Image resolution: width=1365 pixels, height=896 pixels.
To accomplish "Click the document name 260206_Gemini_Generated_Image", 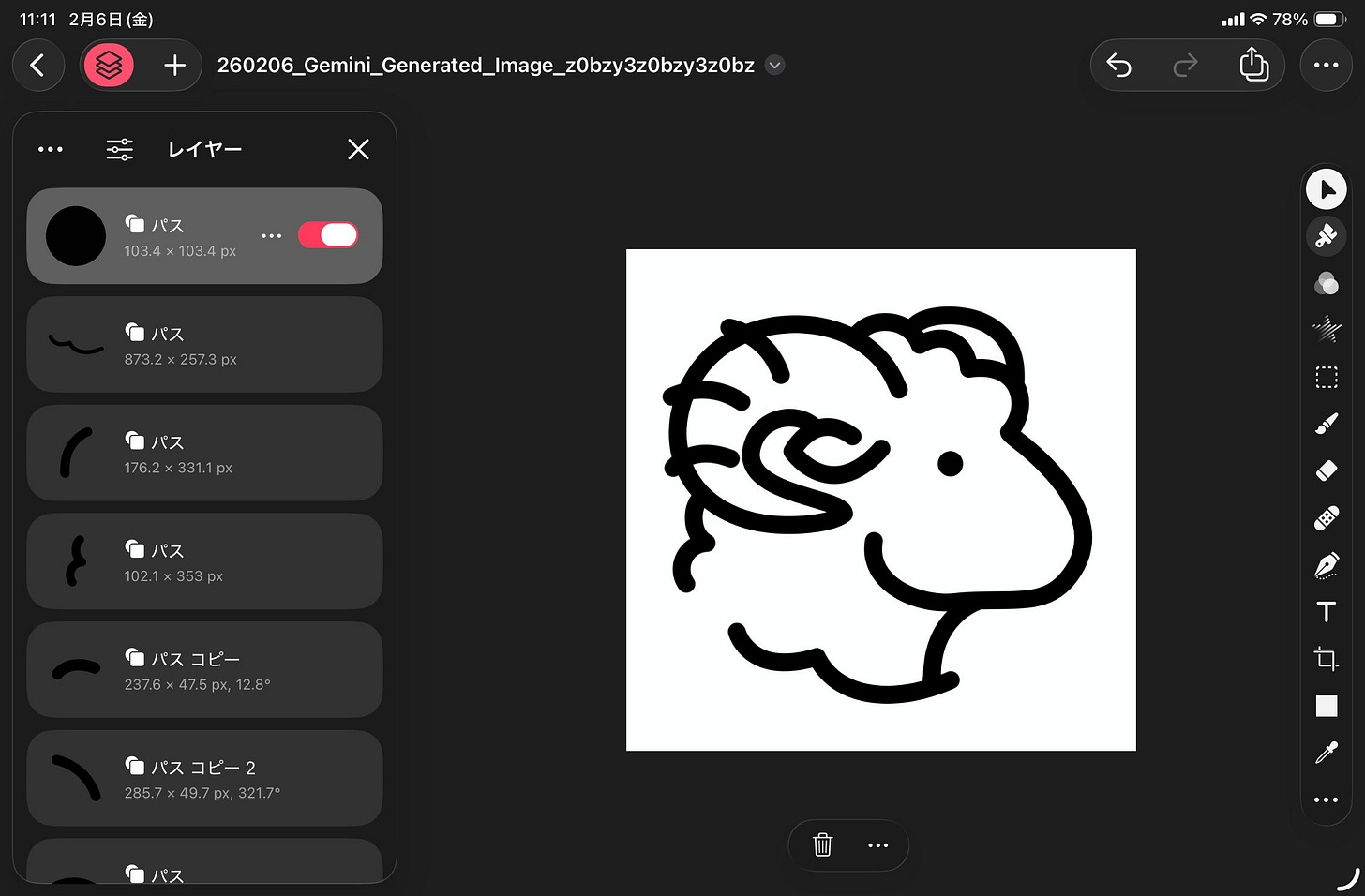I will [486, 65].
